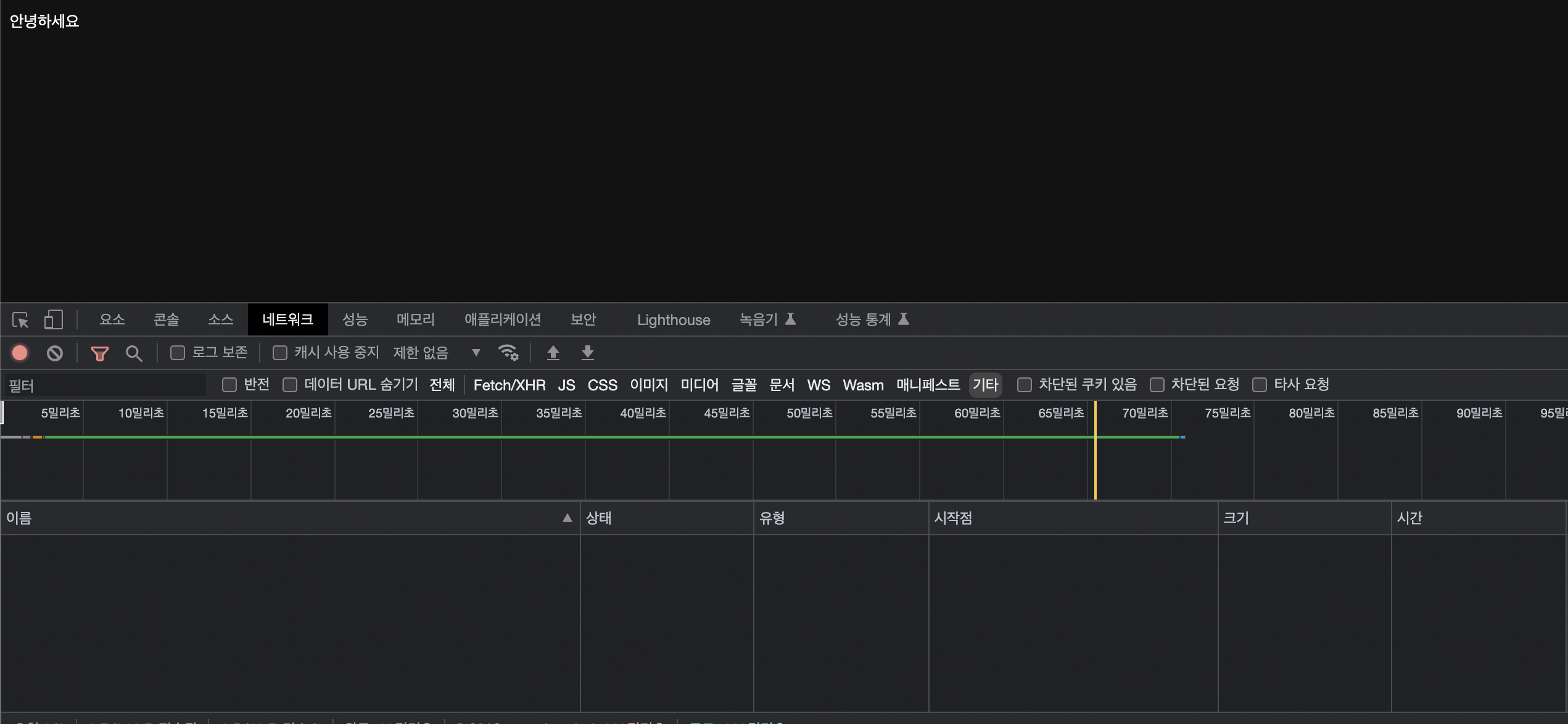Sort by the 시간 column header
1568x724 pixels.
click(1479, 518)
